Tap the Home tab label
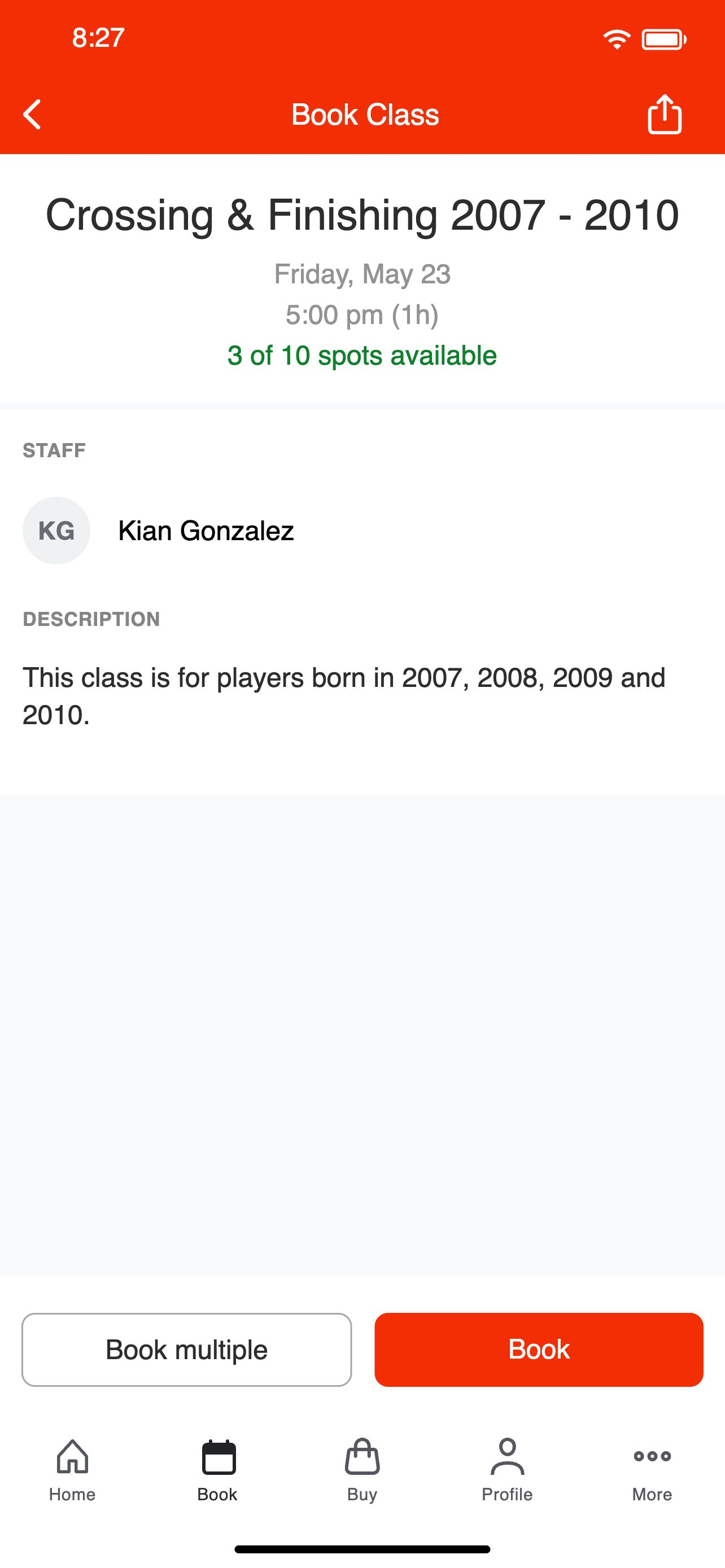This screenshot has height=1568, width=725. tap(72, 1495)
